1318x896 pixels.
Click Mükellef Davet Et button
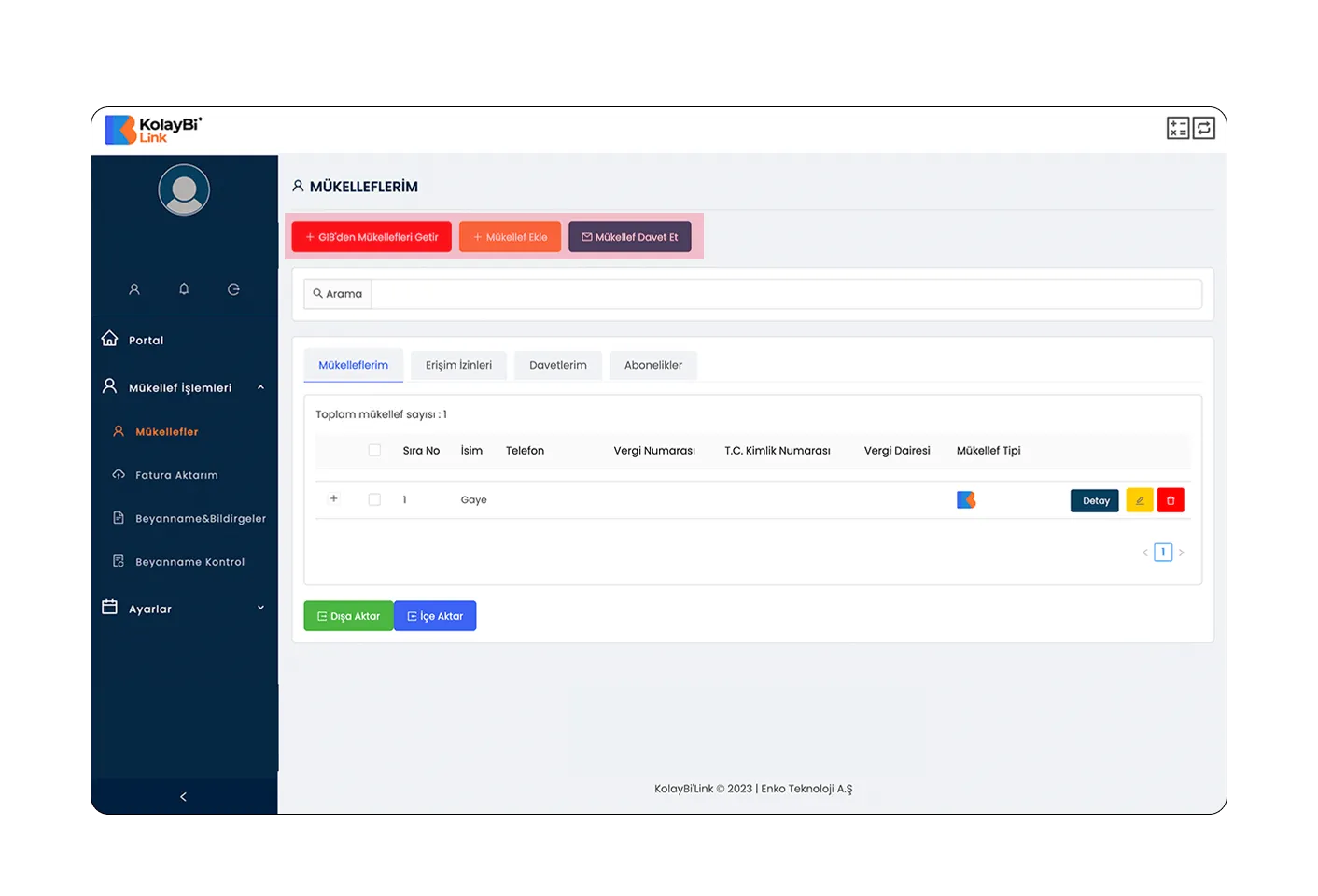pyautogui.click(x=630, y=237)
